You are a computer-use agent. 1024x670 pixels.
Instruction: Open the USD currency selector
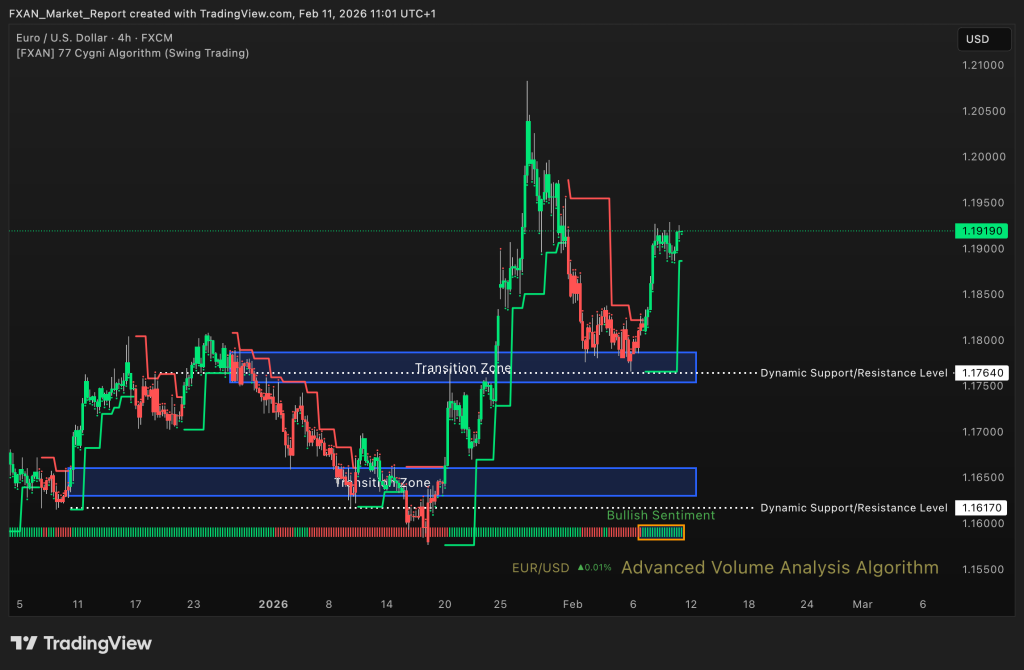coord(977,39)
